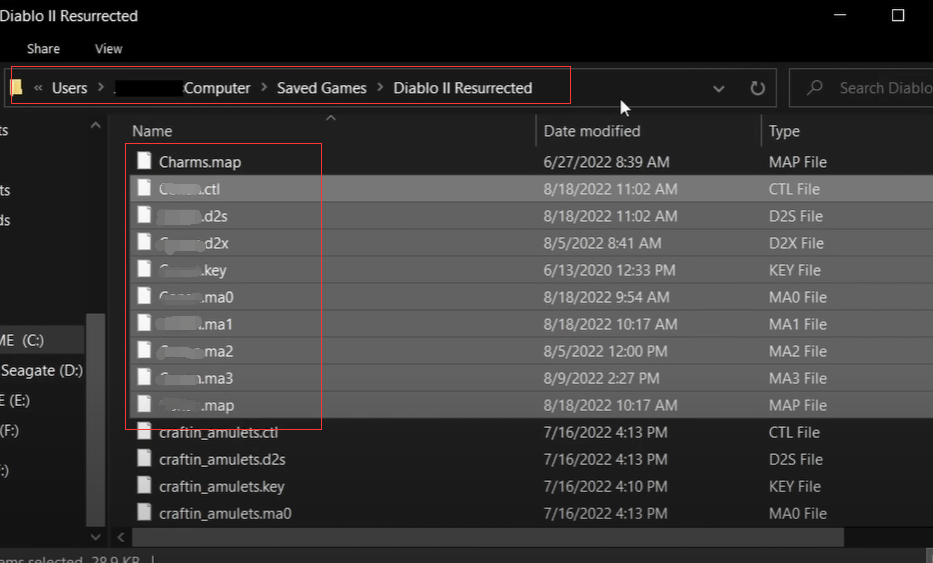The image size is (933, 563).
Task: Click the file icon of Charms.map
Action: (144, 161)
